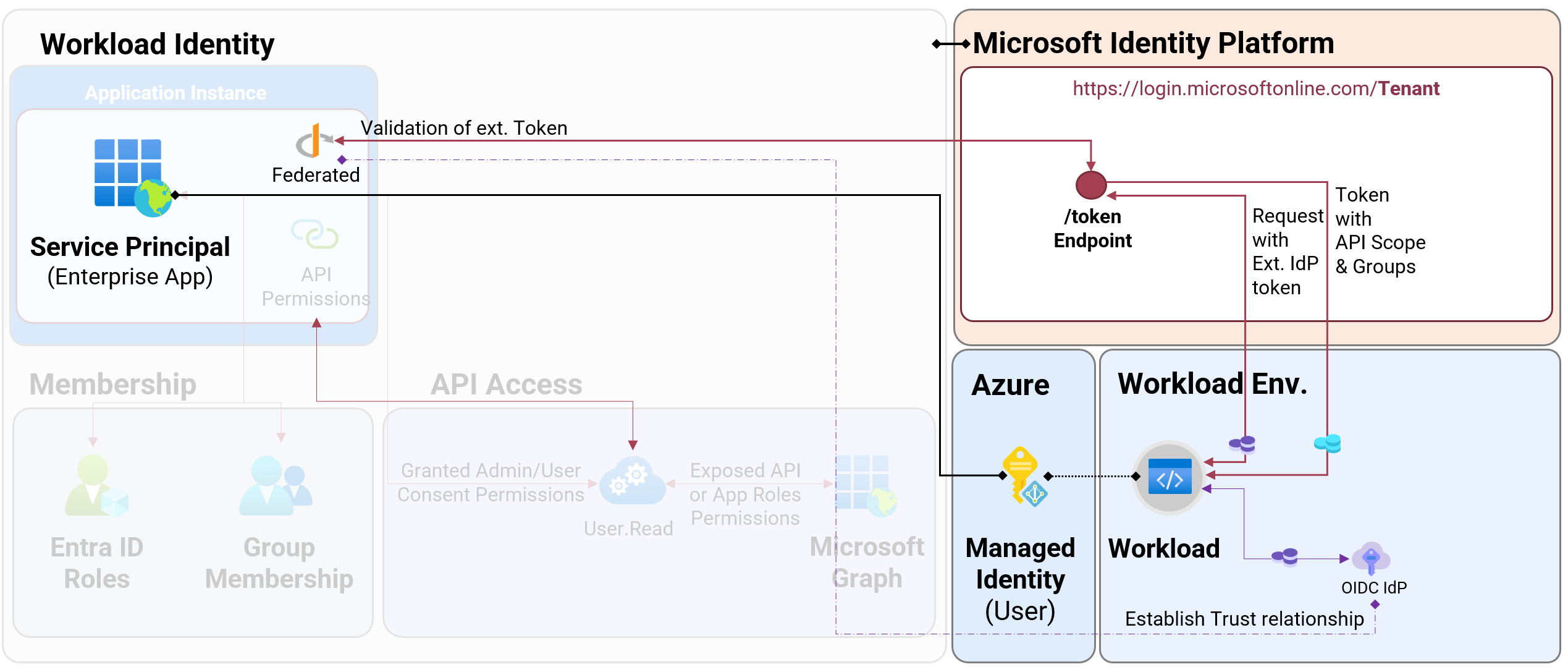Select the Federated credential icon

click(314, 141)
